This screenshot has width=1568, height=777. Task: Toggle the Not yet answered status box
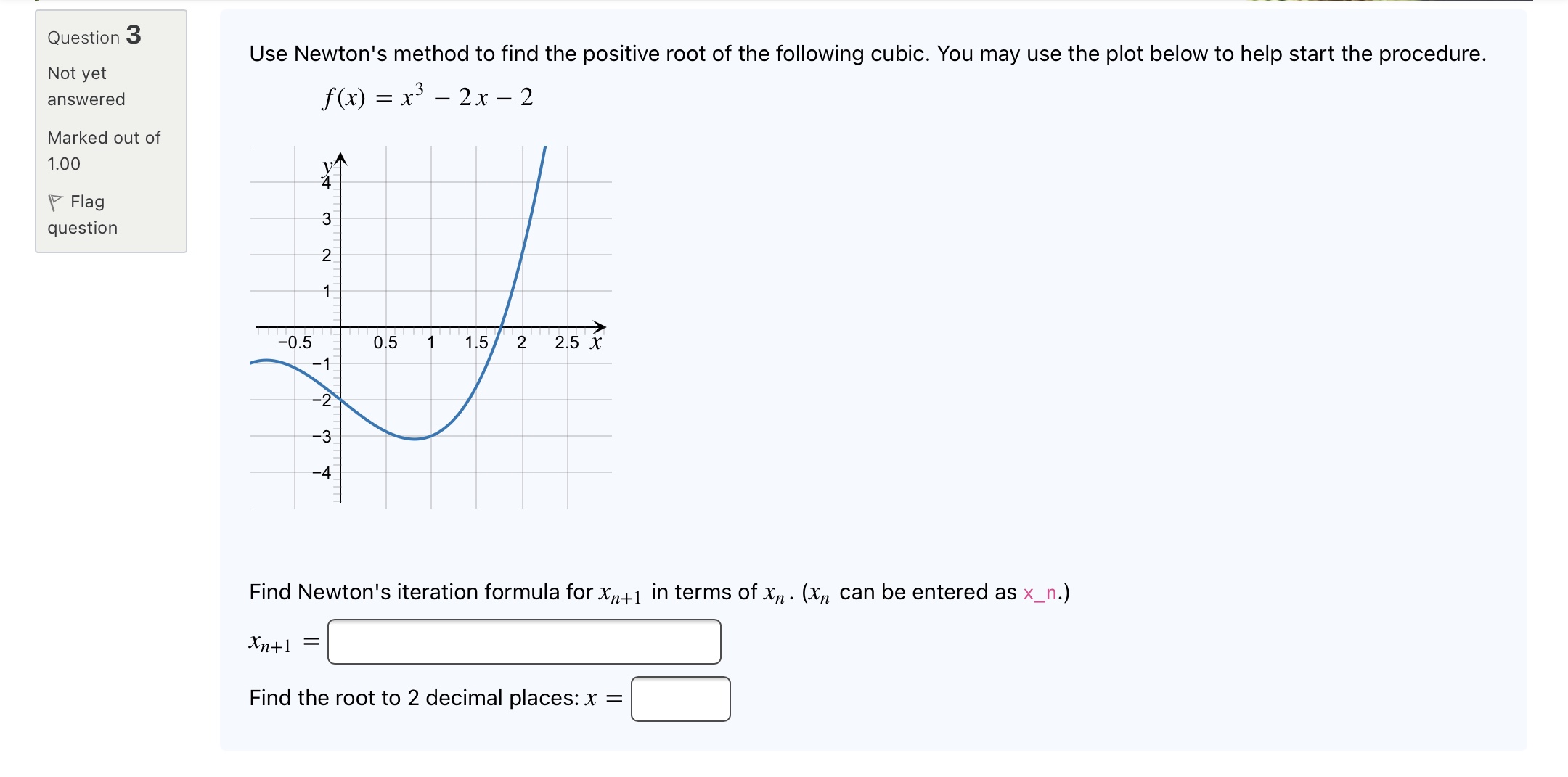(86, 86)
